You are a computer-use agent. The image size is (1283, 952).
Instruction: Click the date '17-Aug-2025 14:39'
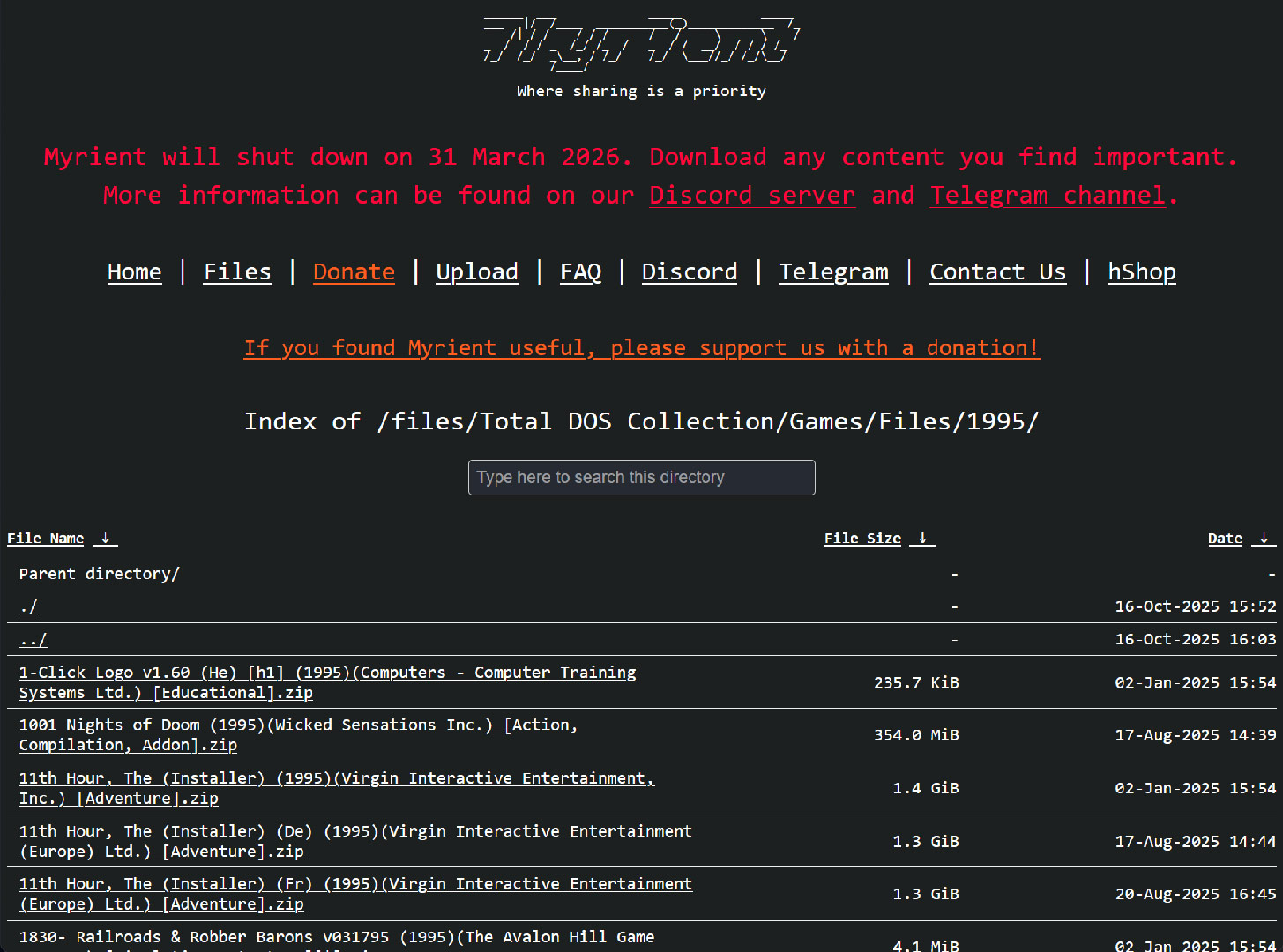(x=1196, y=735)
